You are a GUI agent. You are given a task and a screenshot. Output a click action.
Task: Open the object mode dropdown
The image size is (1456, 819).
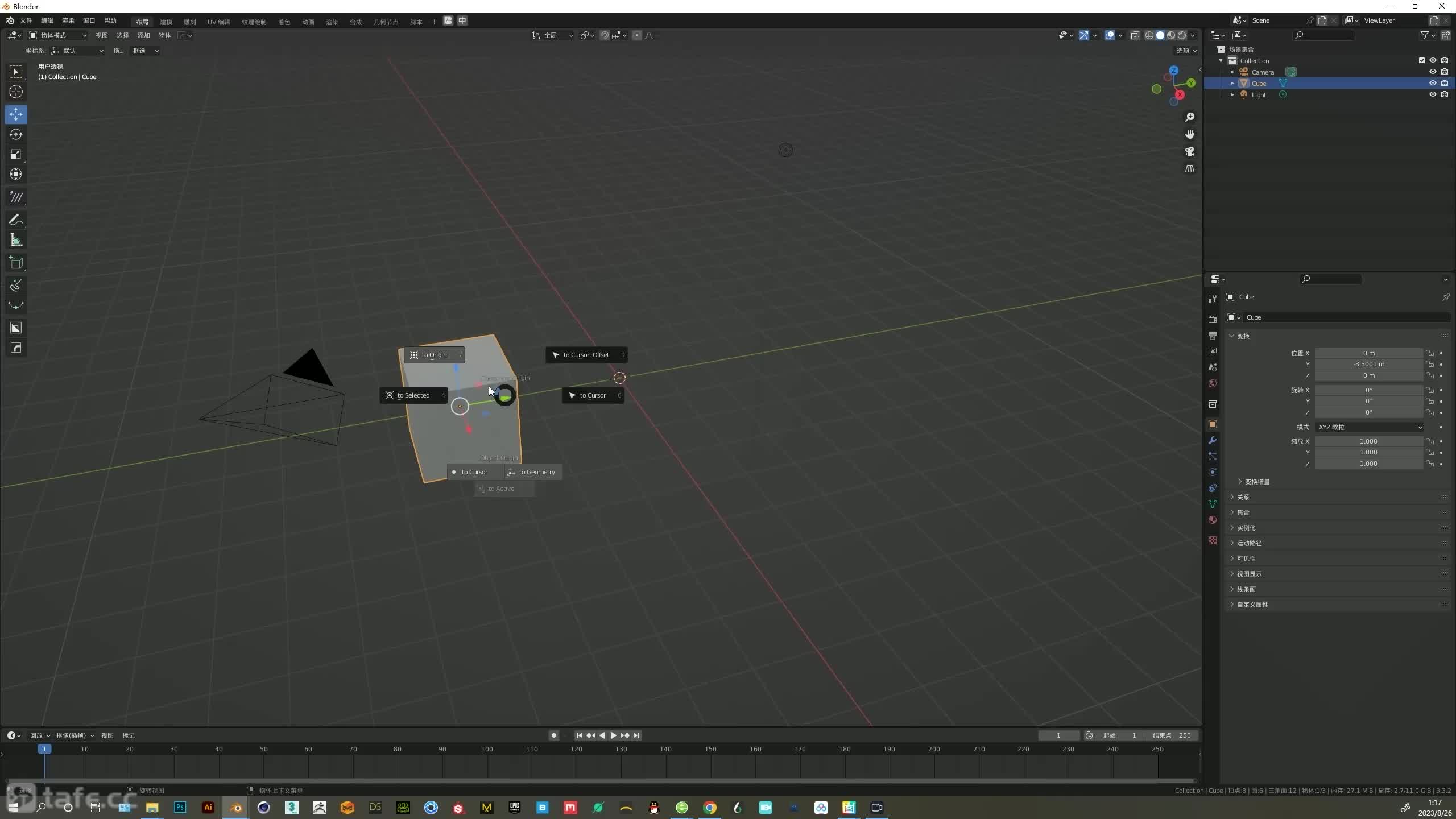click(x=58, y=35)
